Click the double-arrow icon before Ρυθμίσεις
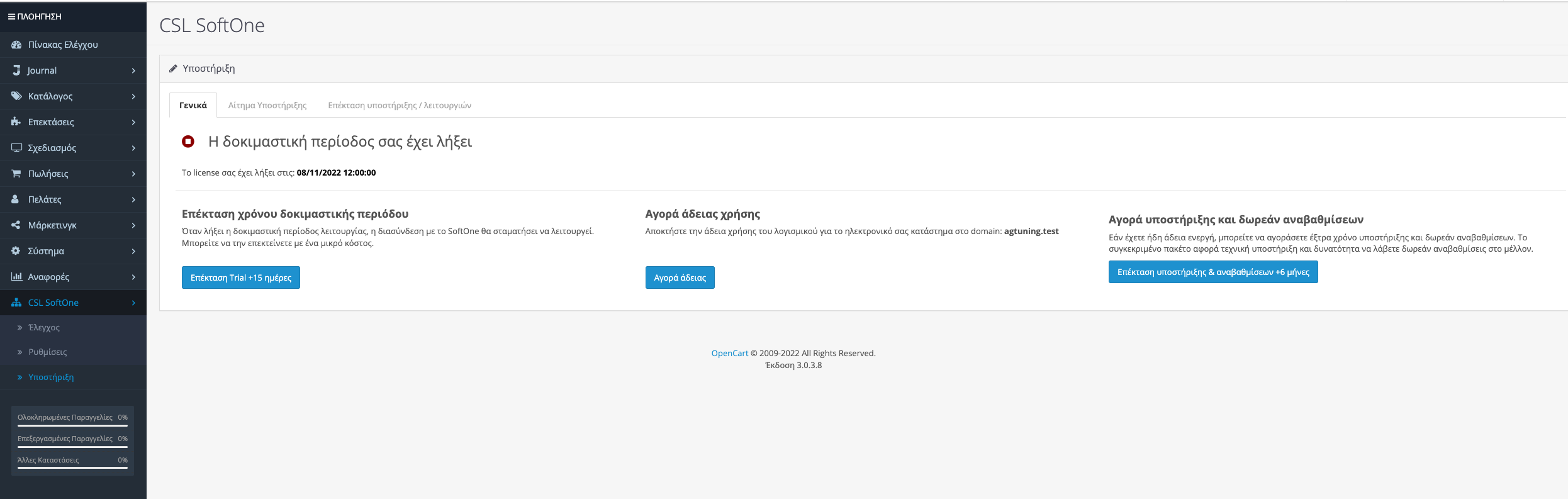Image resolution: width=1568 pixels, height=499 pixels. (x=20, y=352)
